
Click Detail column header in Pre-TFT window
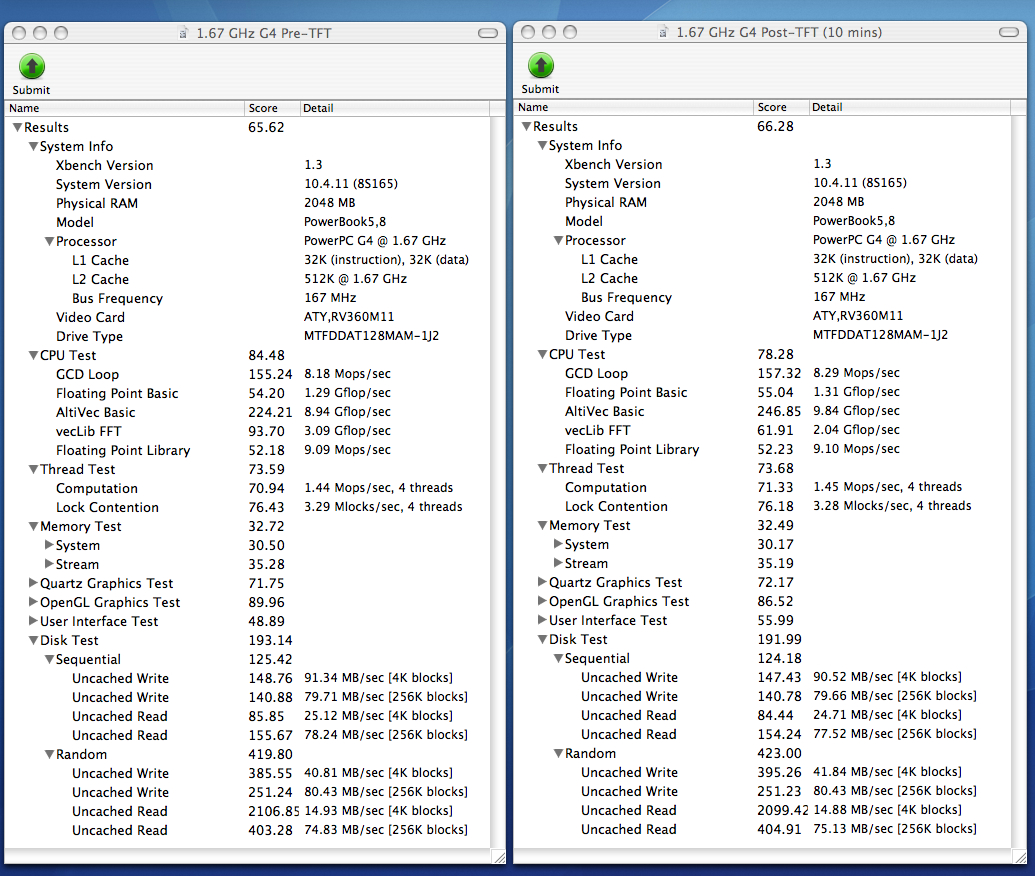pyautogui.click(x=394, y=108)
